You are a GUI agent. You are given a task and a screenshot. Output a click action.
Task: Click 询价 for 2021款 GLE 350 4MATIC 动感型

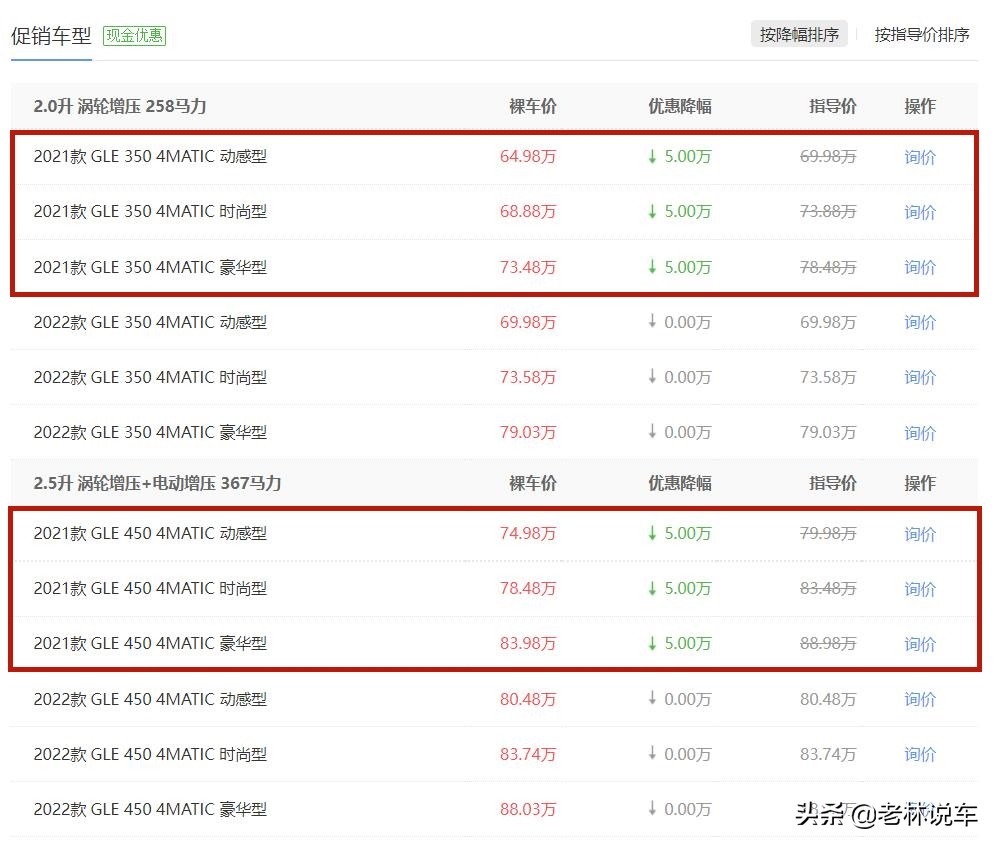(919, 156)
